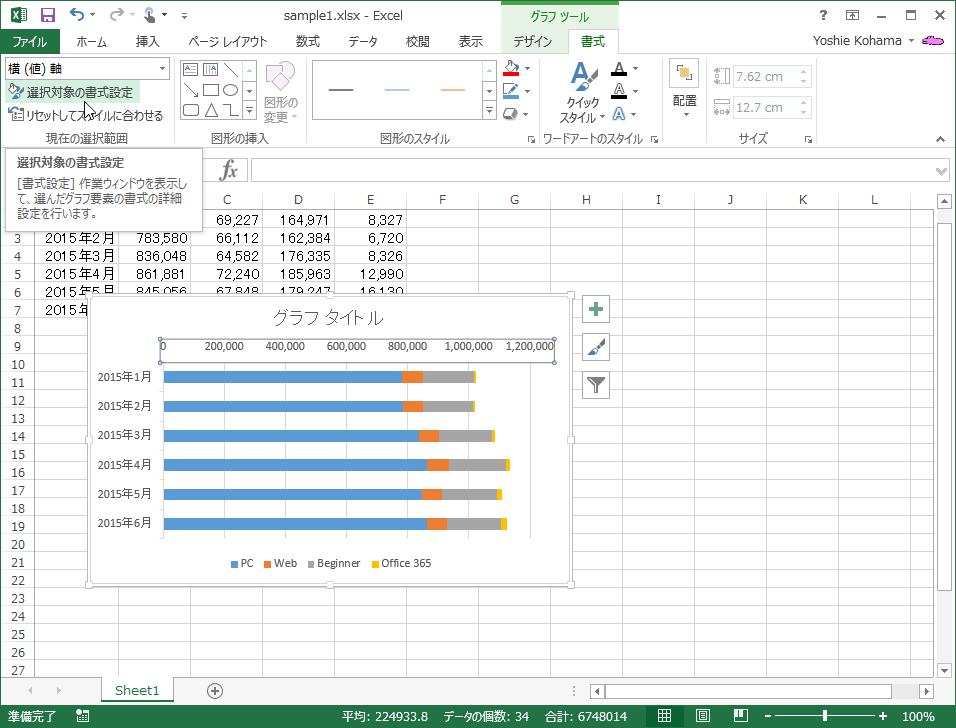Expand the shapes gallery more arrow
Image resolution: width=956 pixels, height=728 pixels.
[x=249, y=110]
